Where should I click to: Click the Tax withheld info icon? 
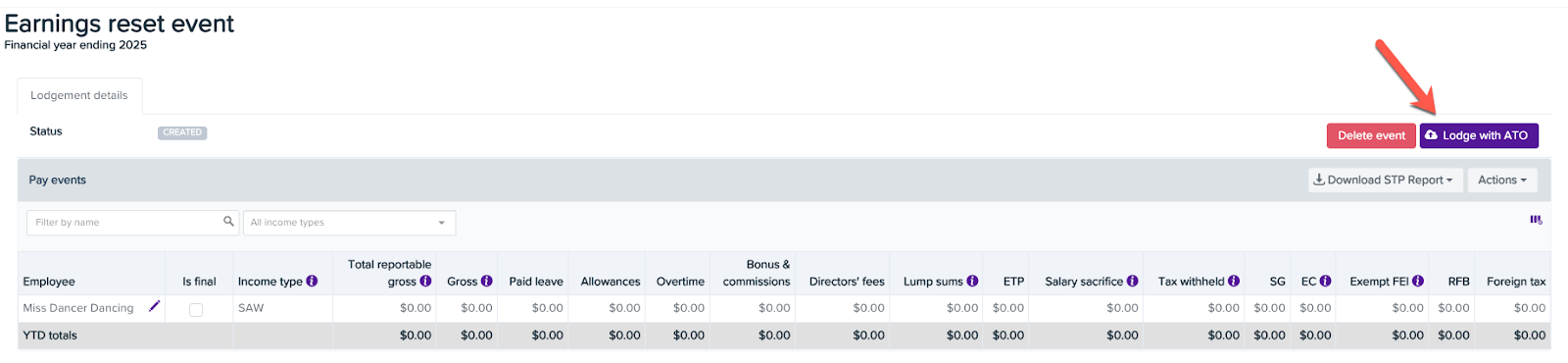1234,281
